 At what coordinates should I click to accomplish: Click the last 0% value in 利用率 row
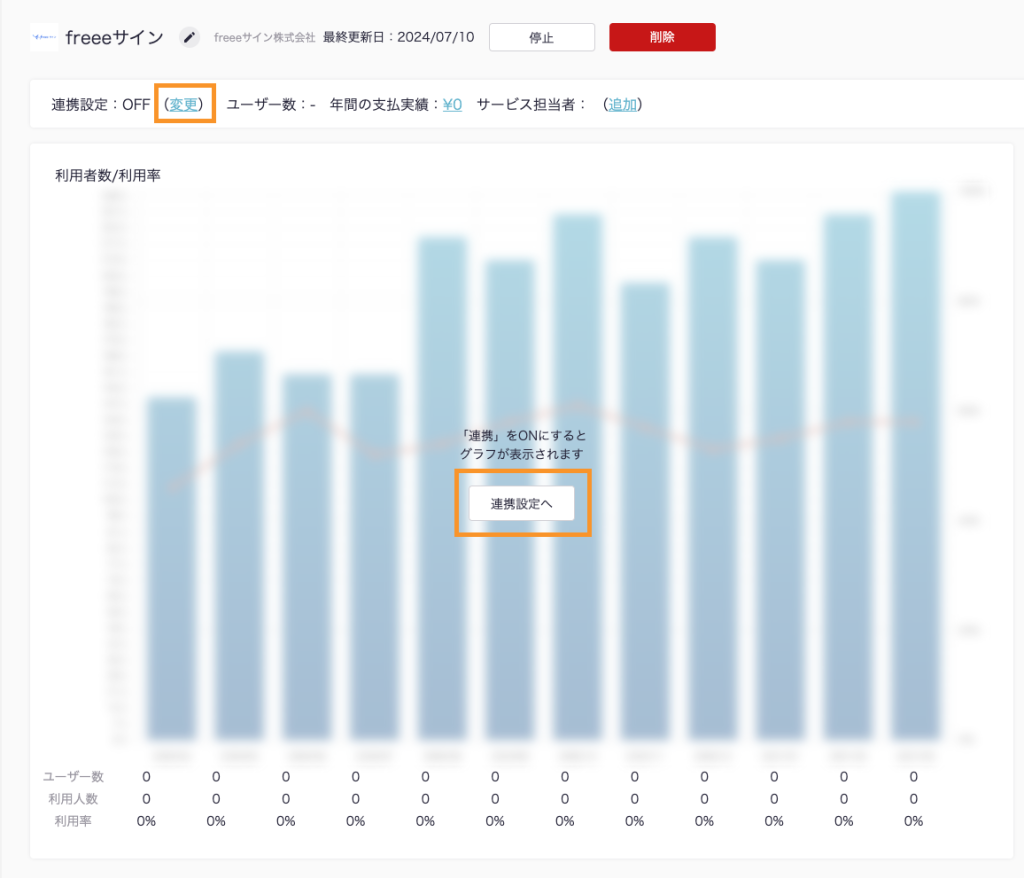pos(913,820)
